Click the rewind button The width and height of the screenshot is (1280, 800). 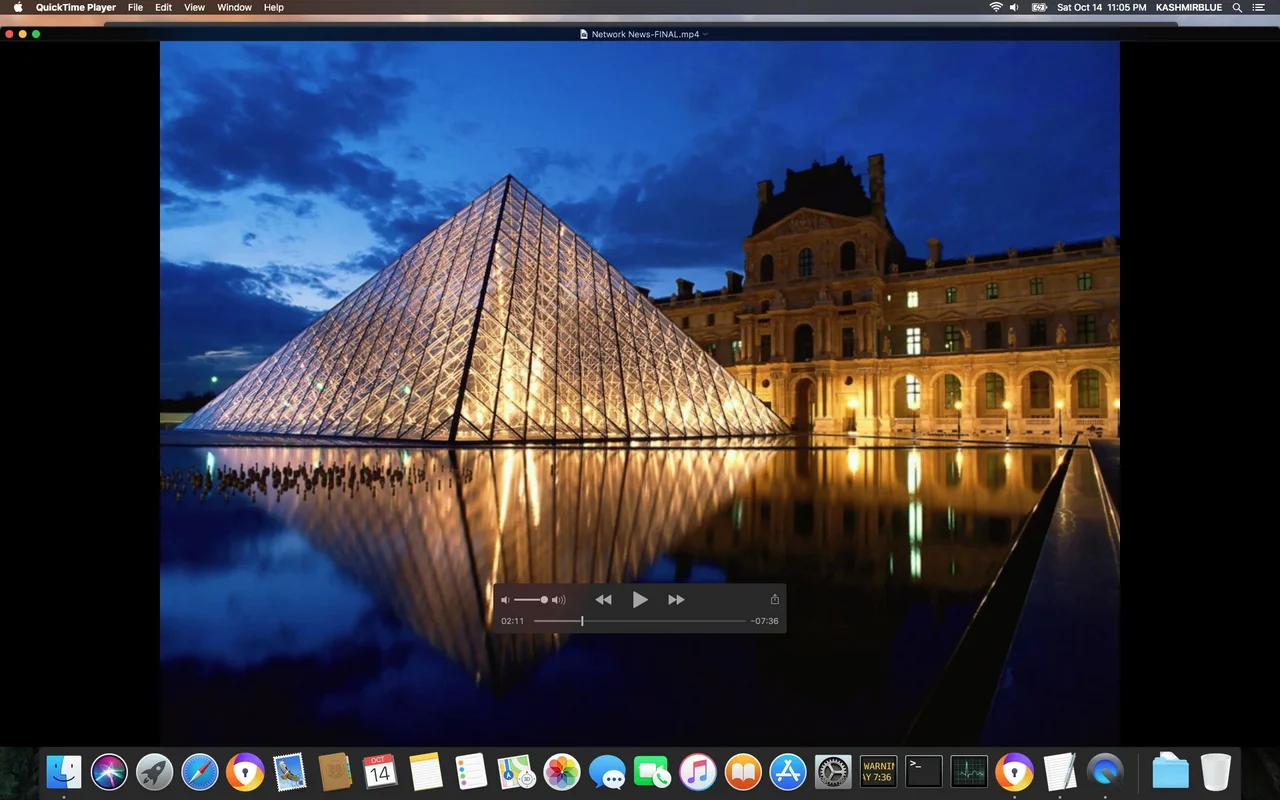tap(603, 600)
